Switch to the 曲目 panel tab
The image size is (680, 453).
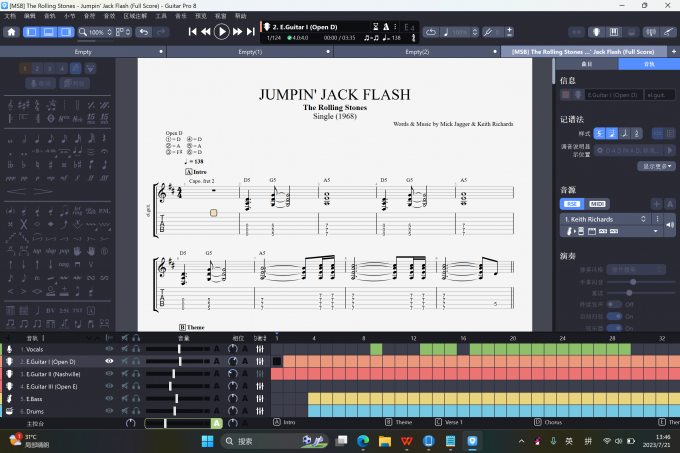(x=586, y=63)
